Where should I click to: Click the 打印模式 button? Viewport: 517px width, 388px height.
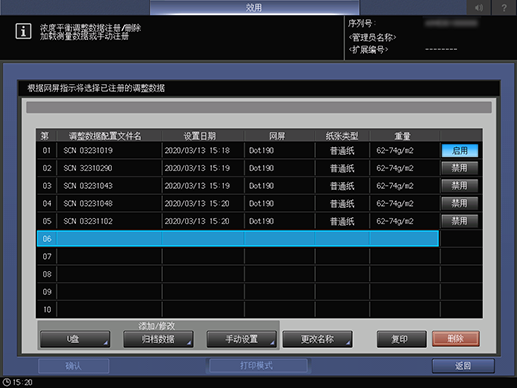pos(257,366)
